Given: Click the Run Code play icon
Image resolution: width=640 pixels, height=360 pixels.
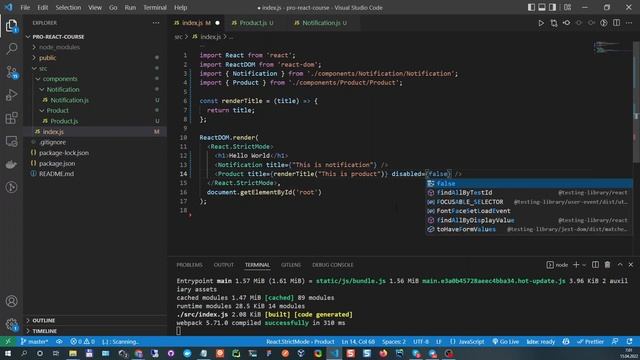Looking at the screenshot, I should [541, 23].
